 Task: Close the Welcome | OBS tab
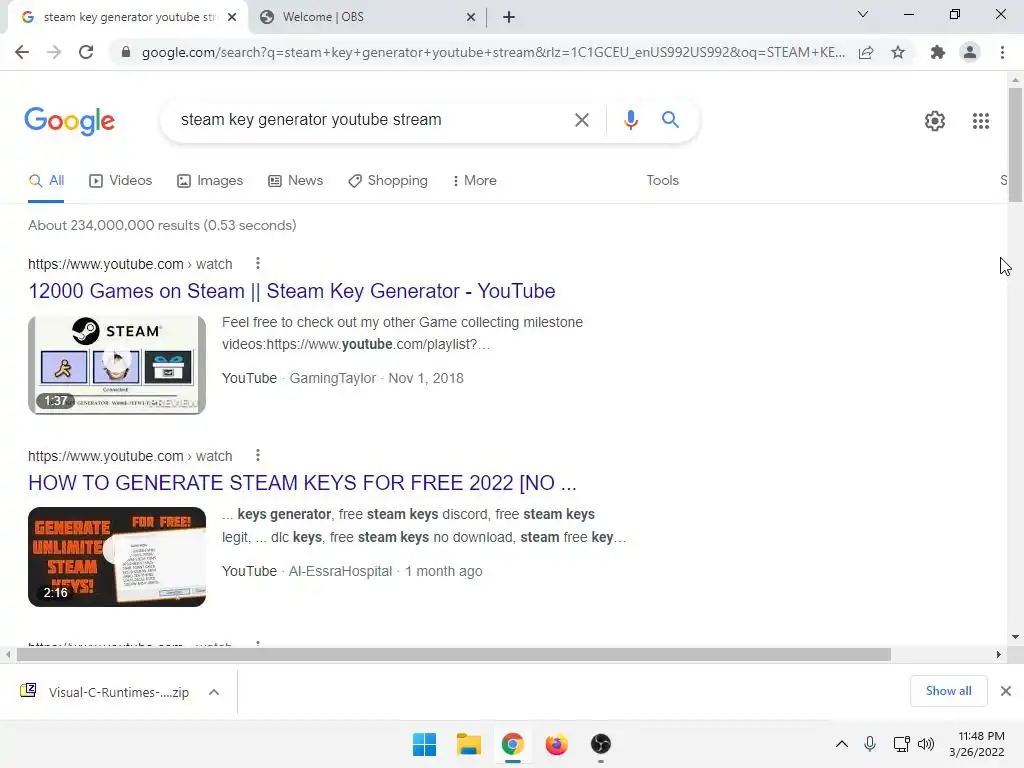471,17
